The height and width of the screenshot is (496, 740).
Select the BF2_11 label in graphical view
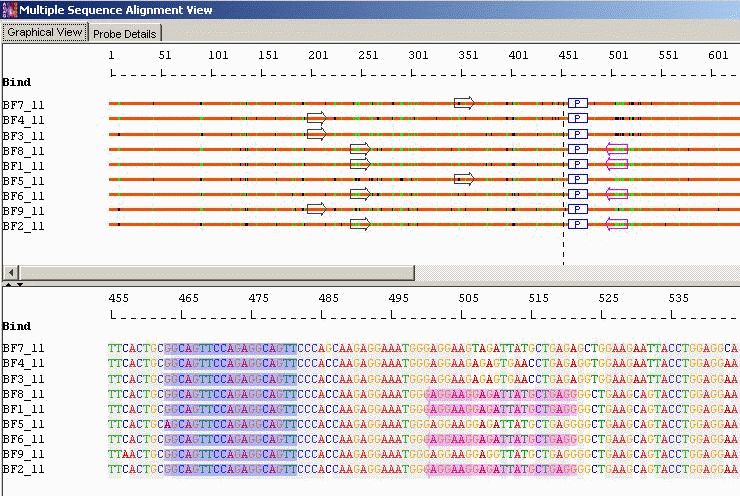23,226
